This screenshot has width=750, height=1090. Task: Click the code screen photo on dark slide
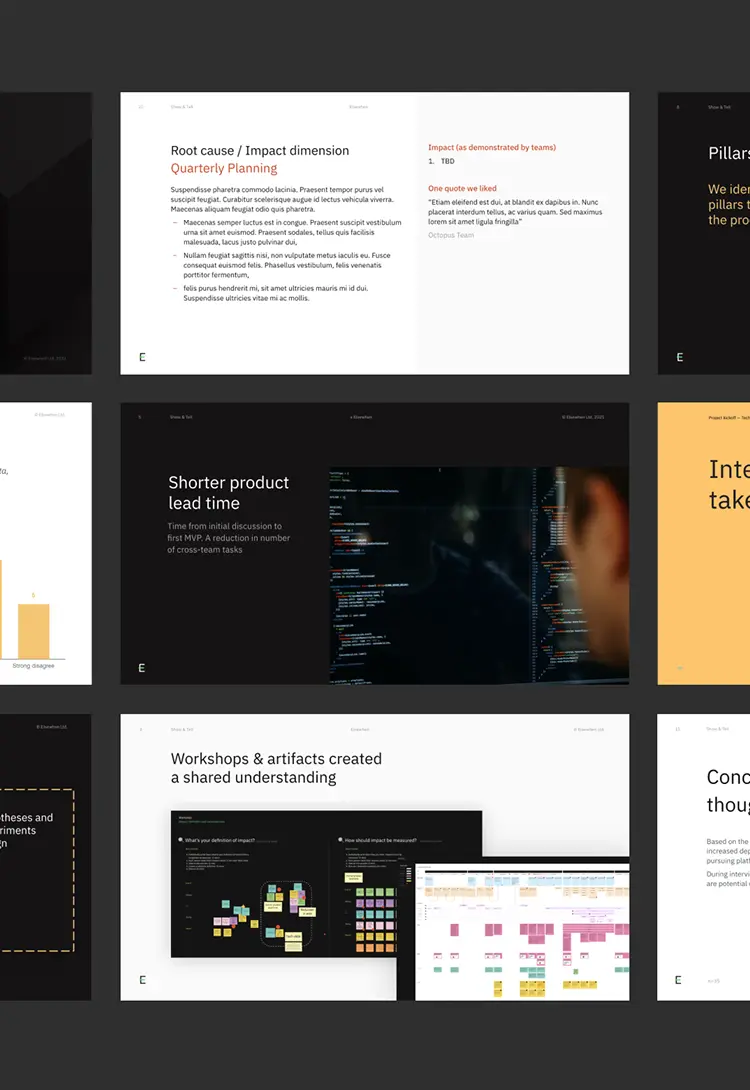(479, 576)
